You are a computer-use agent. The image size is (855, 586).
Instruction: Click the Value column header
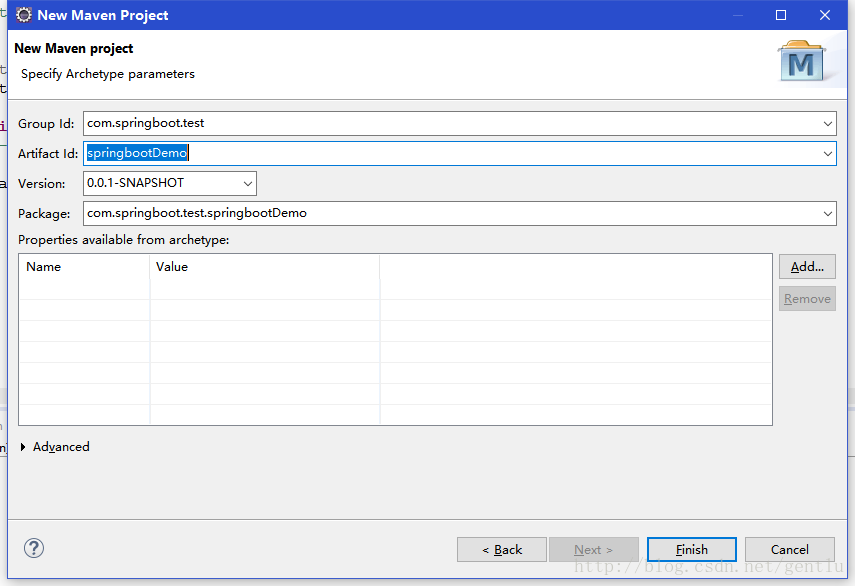click(264, 267)
